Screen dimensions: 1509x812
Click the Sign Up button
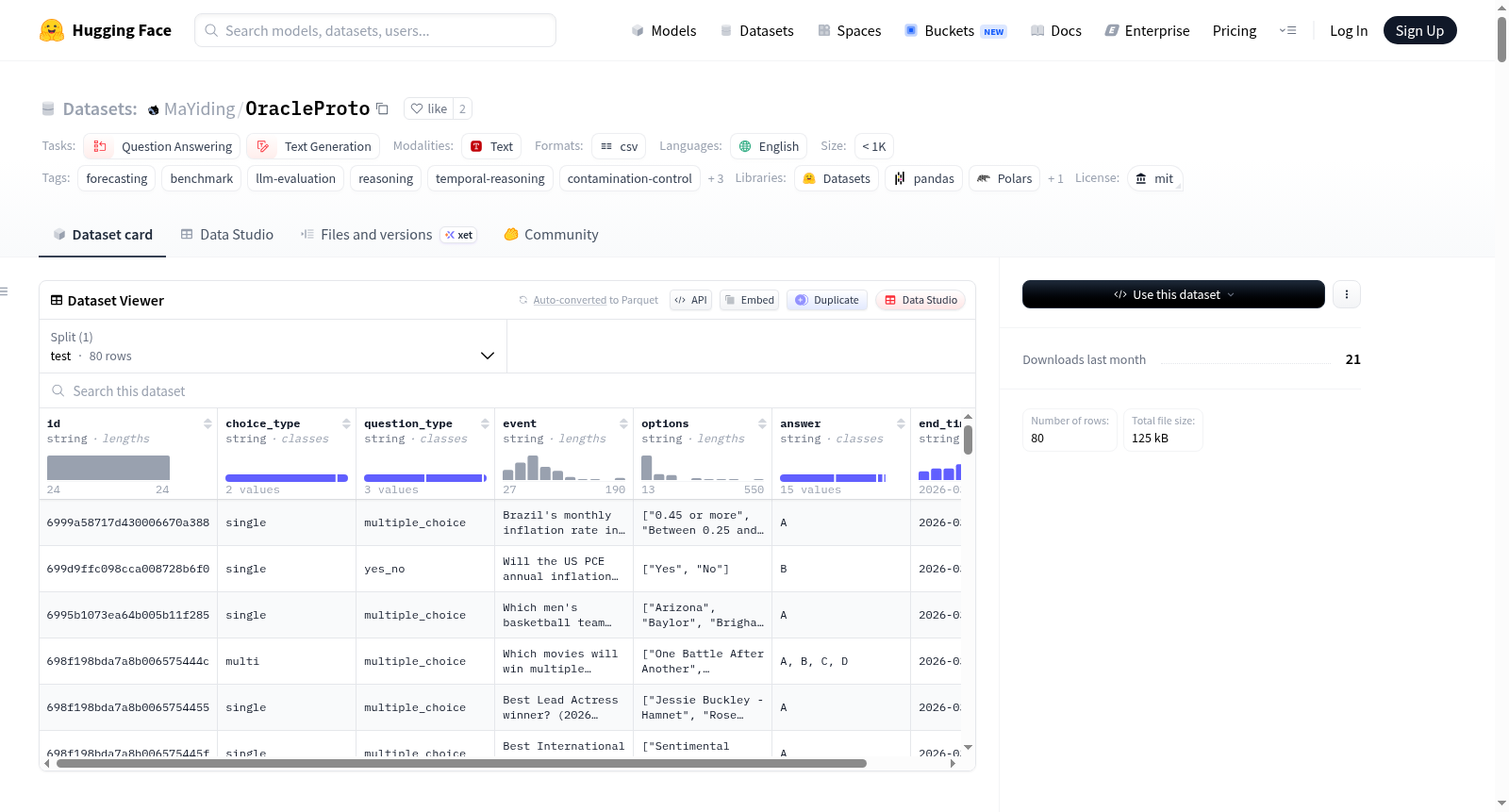point(1419,30)
